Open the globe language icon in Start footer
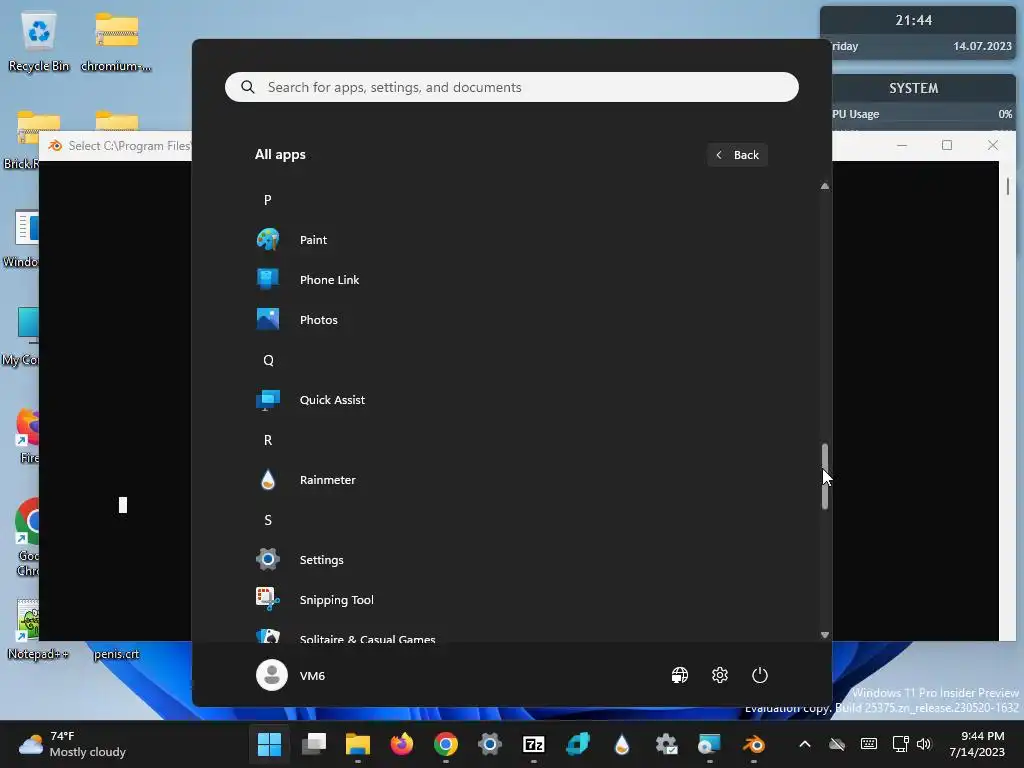The height and width of the screenshot is (768, 1024). [680, 675]
